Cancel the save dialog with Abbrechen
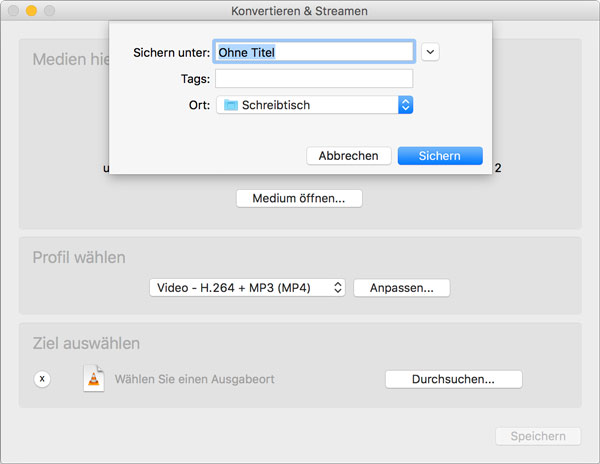The width and height of the screenshot is (600, 464). [349, 156]
